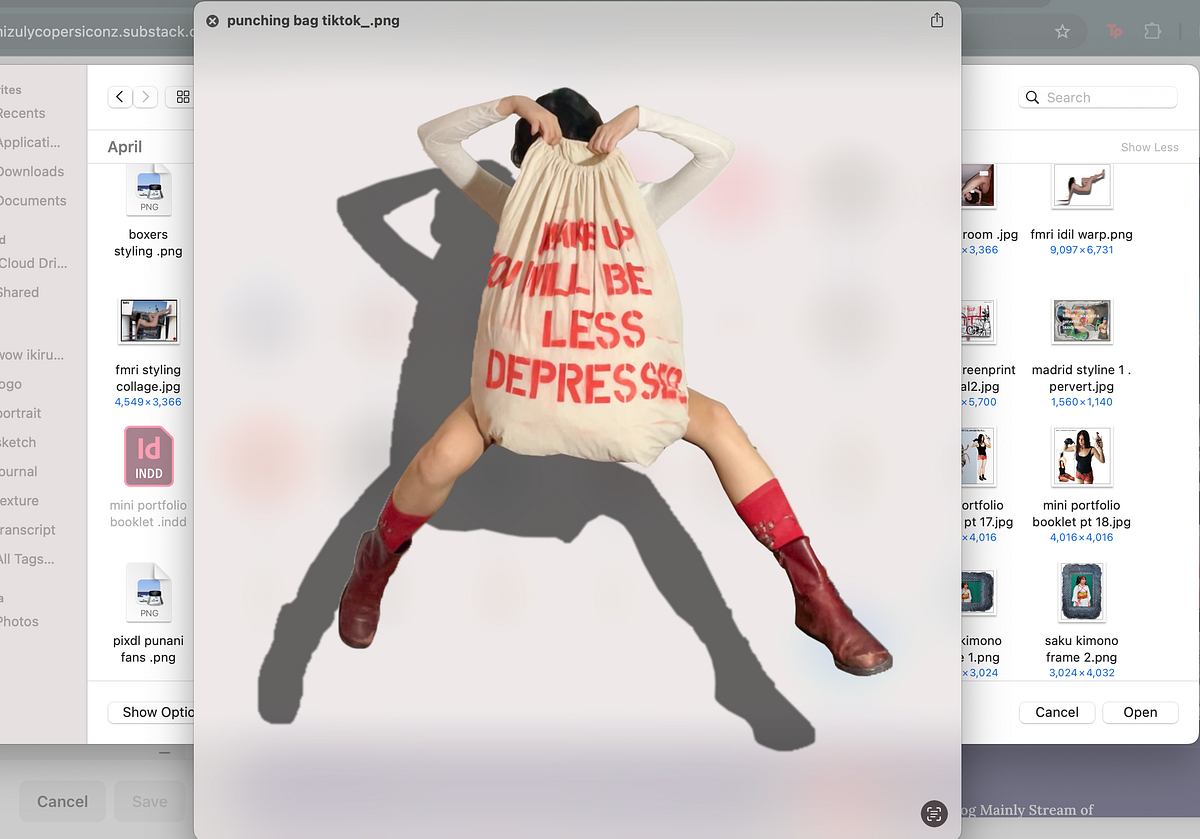Click the InDesign icon for mini portfolio booklet
Viewport: 1200px width, 839px height.
(148, 456)
